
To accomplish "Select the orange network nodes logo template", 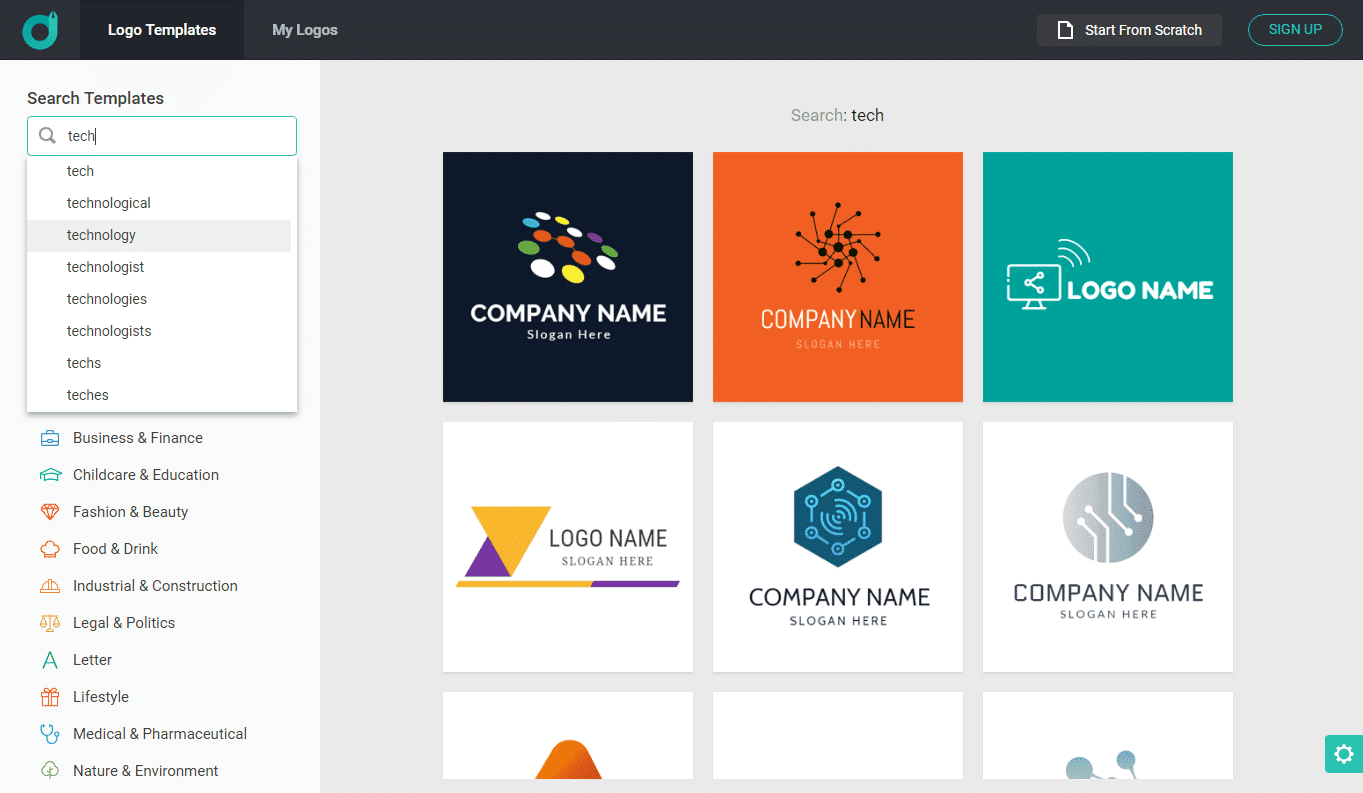I will [x=838, y=277].
